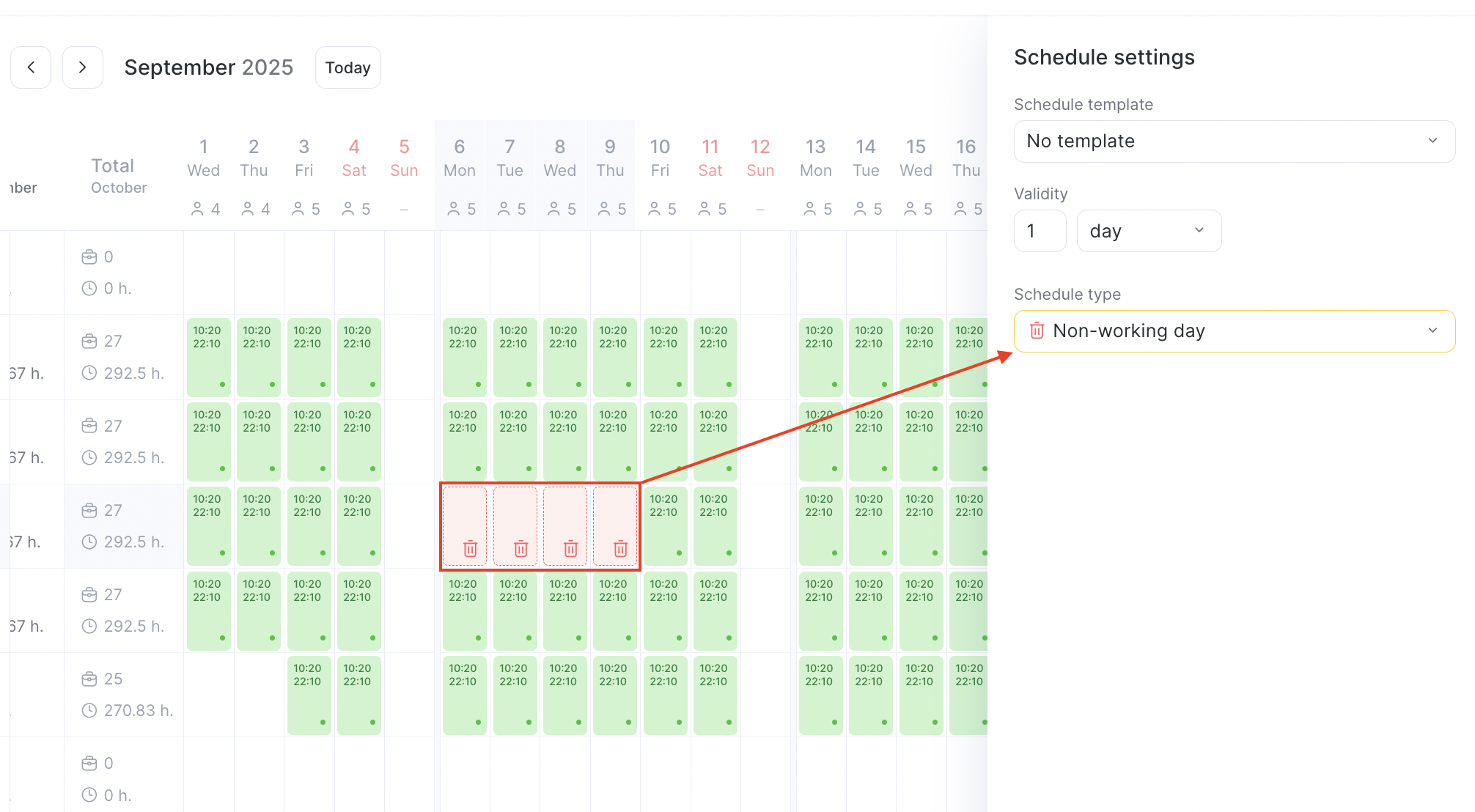Screen dimensions: 1475x812
Task: Click the September 2025 month title
Action: [x=208, y=67]
